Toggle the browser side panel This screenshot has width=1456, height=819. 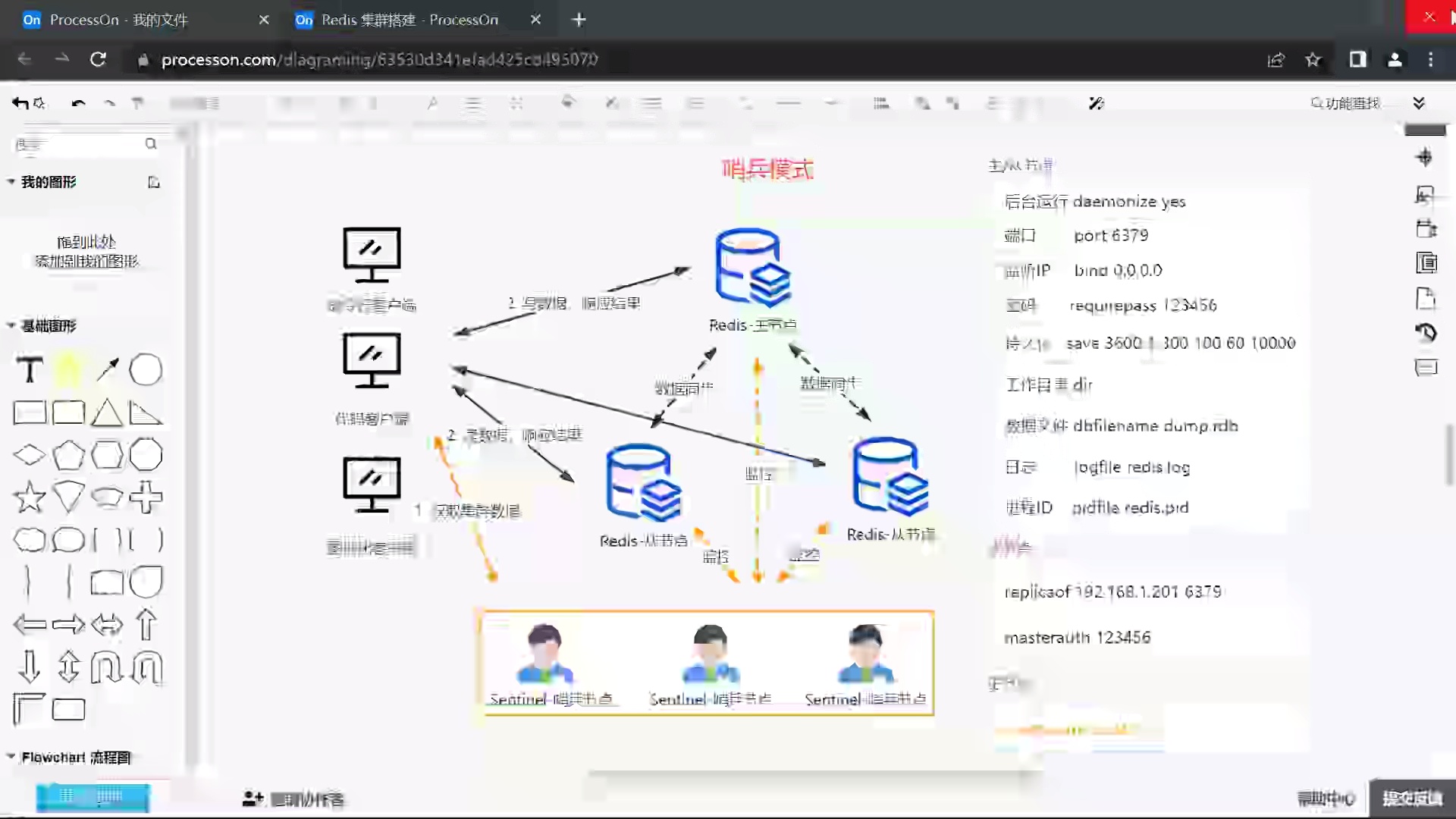1357,59
